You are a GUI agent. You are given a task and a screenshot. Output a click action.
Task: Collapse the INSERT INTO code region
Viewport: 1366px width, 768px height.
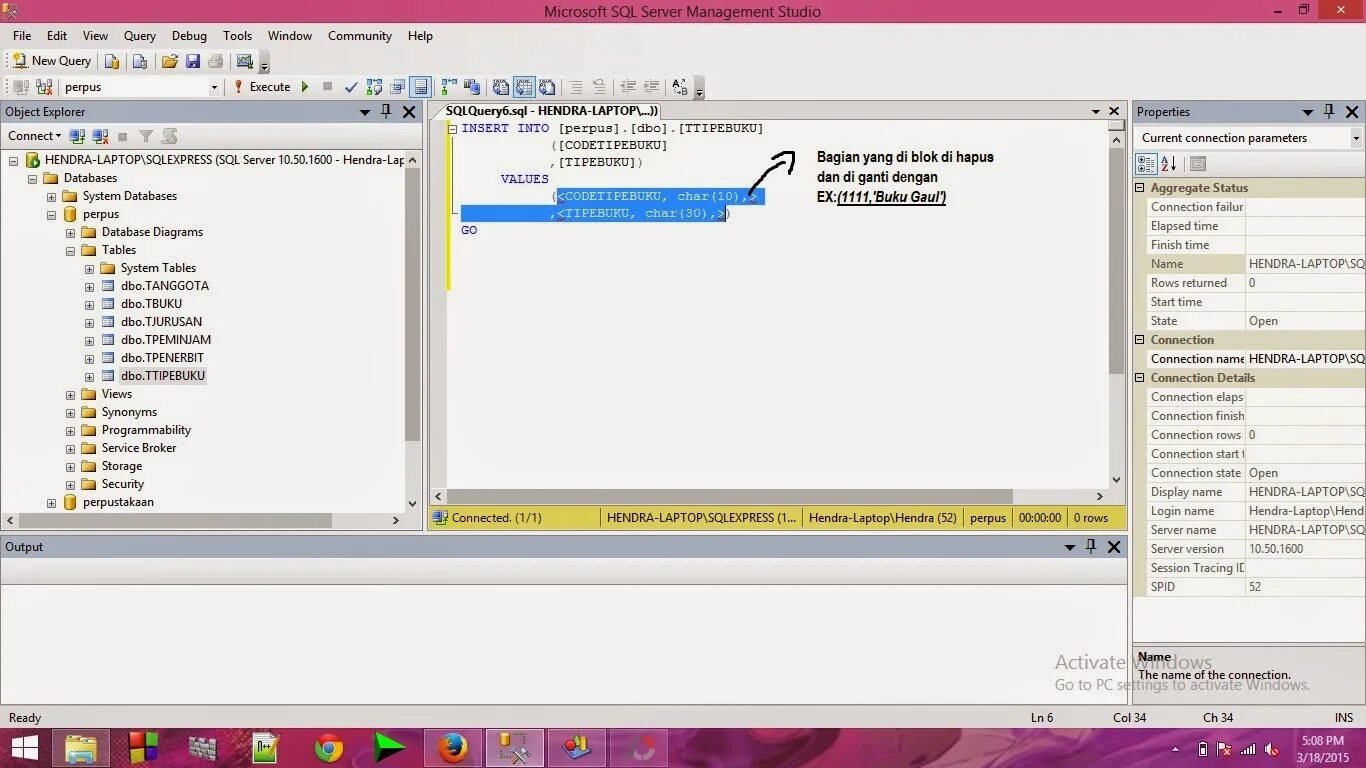[453, 129]
